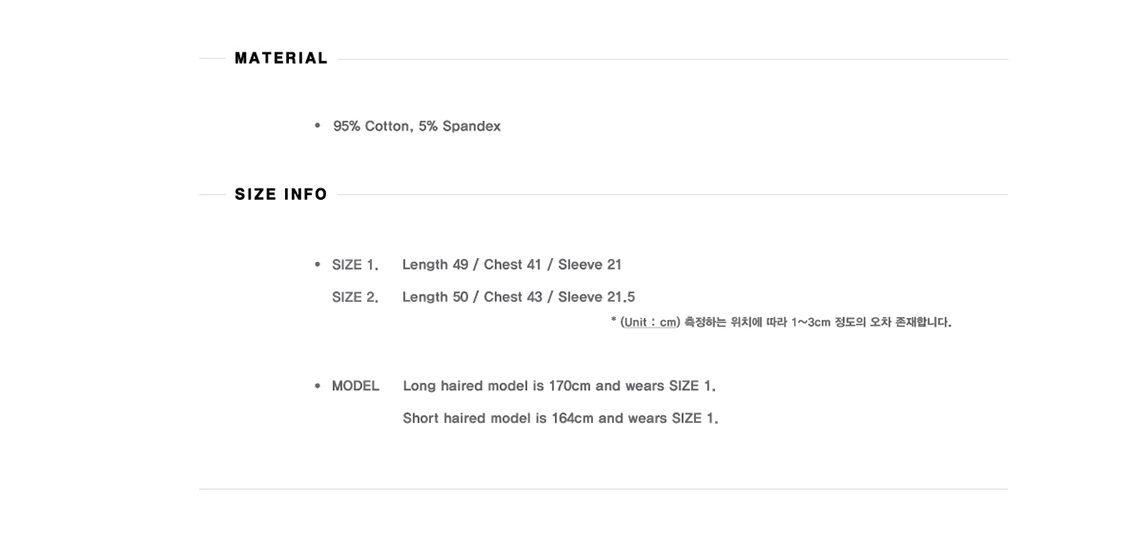The image size is (1144, 534).
Task: Click Length 49 / Chest 41 measurements line
Action: click(511, 265)
